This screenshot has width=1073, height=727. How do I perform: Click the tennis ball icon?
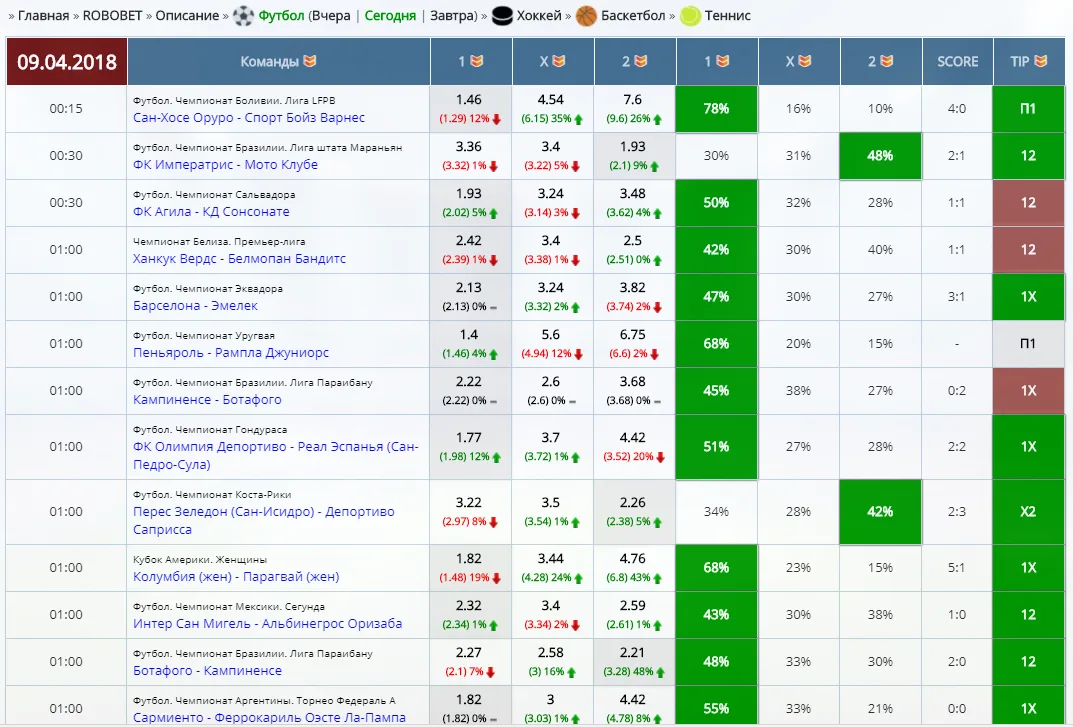point(690,16)
